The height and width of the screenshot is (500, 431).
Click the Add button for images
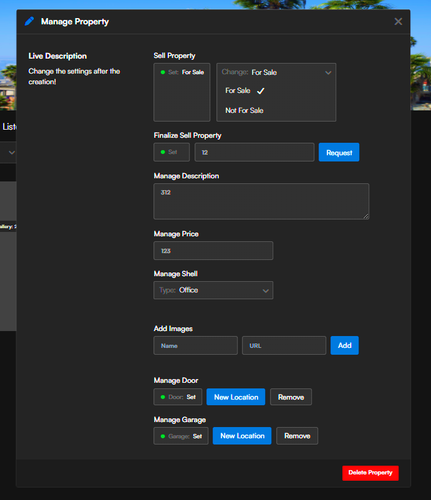click(345, 345)
